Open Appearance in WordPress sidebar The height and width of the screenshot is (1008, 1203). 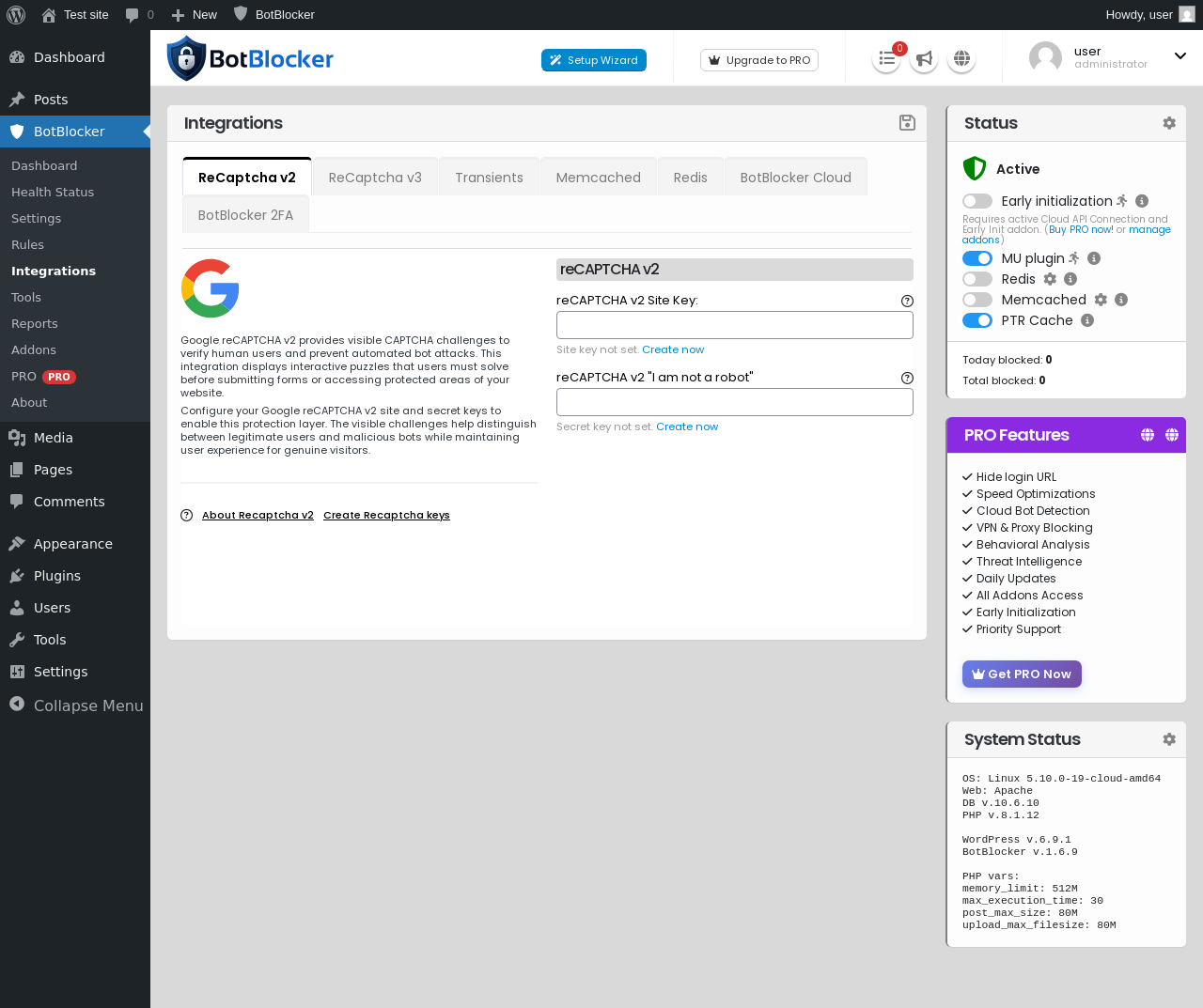click(x=73, y=544)
